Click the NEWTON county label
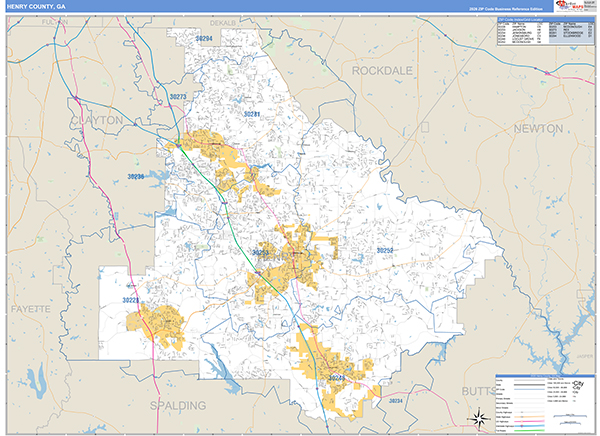The height and width of the screenshot is (436, 600). click(x=538, y=129)
